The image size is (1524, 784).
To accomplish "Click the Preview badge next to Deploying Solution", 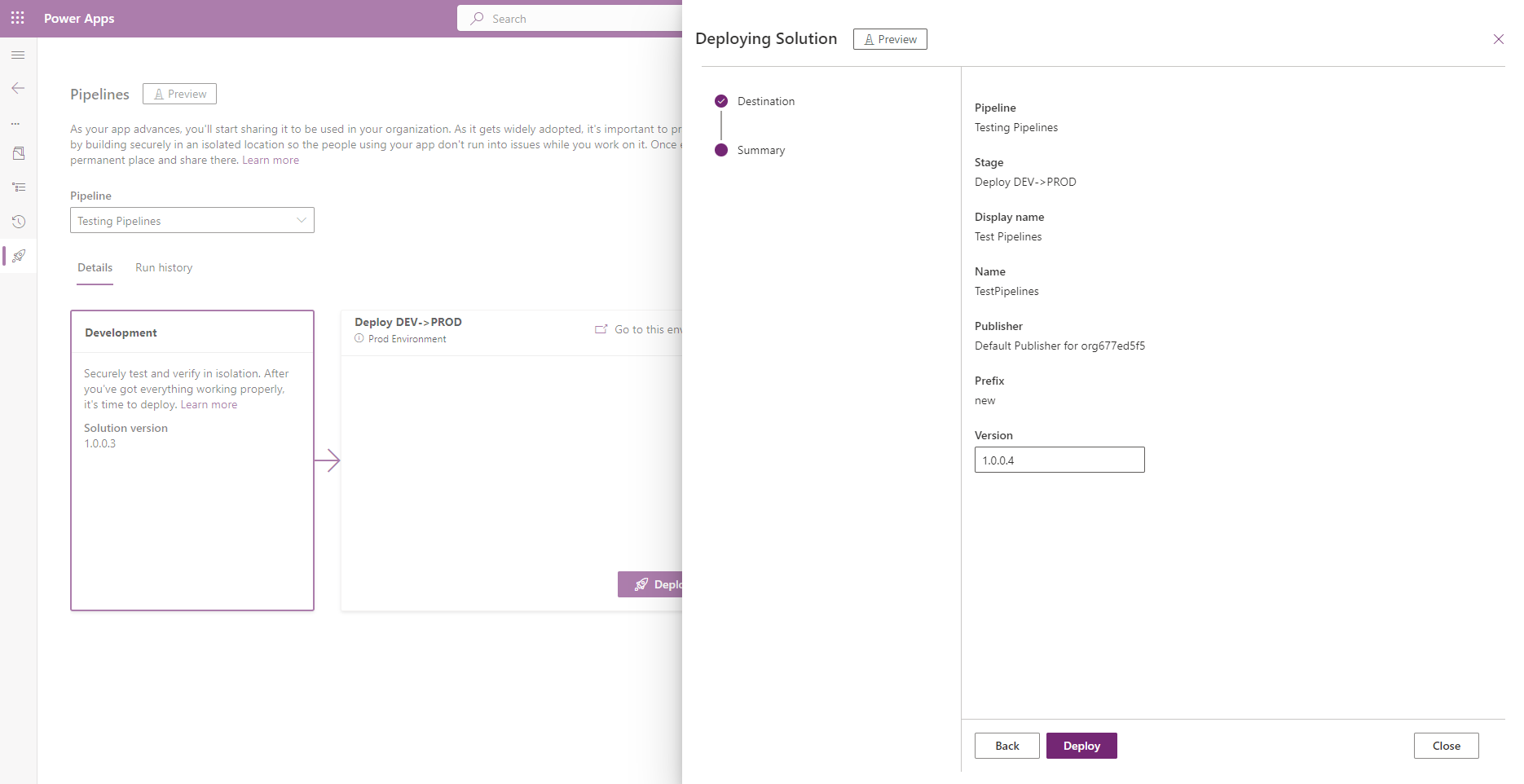I will click(x=890, y=39).
